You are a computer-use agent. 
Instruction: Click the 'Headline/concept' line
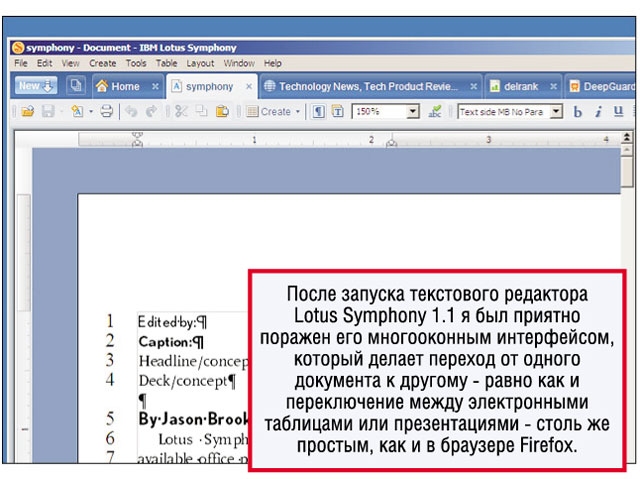tap(193, 361)
